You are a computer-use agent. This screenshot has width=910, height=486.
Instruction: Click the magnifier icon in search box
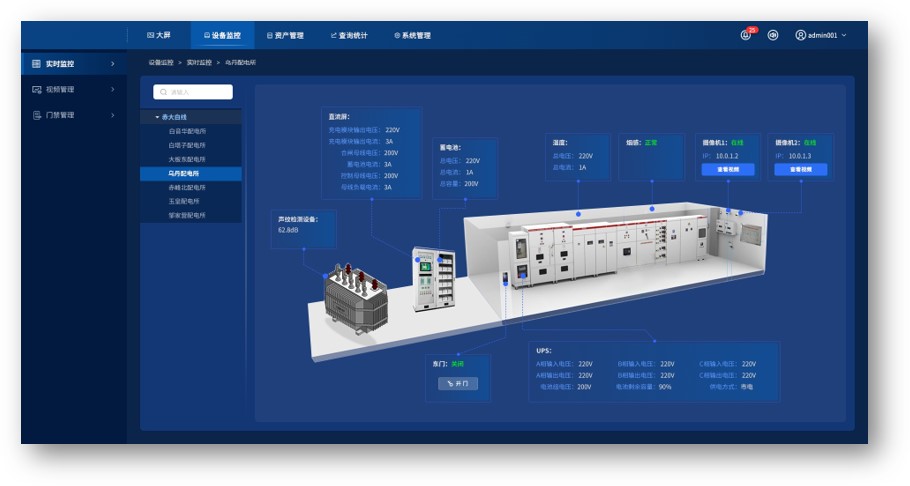pos(164,92)
